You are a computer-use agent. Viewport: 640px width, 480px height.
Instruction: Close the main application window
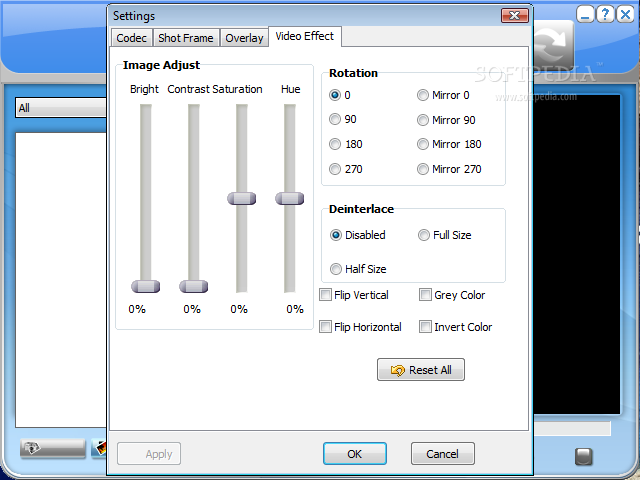tap(625, 15)
